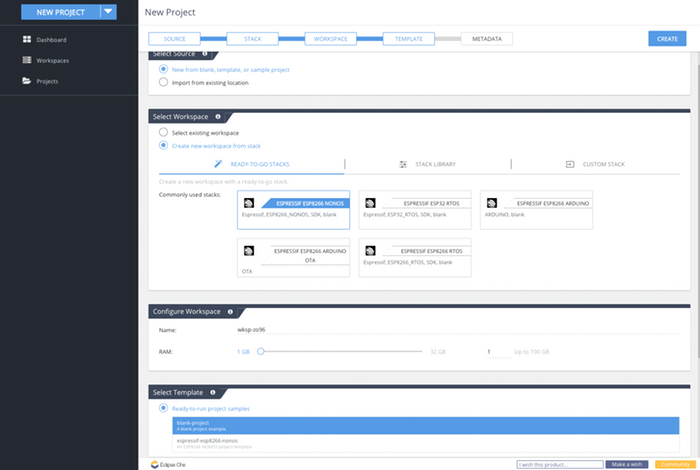Screen dimensions: 700x470
Task: Choose Select existing workspace option
Action: click(163, 133)
